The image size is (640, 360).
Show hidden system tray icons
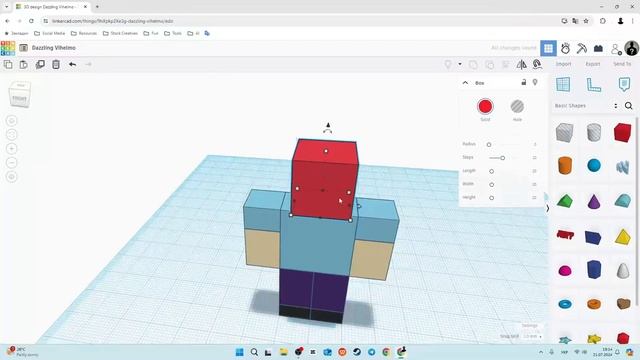click(x=541, y=352)
